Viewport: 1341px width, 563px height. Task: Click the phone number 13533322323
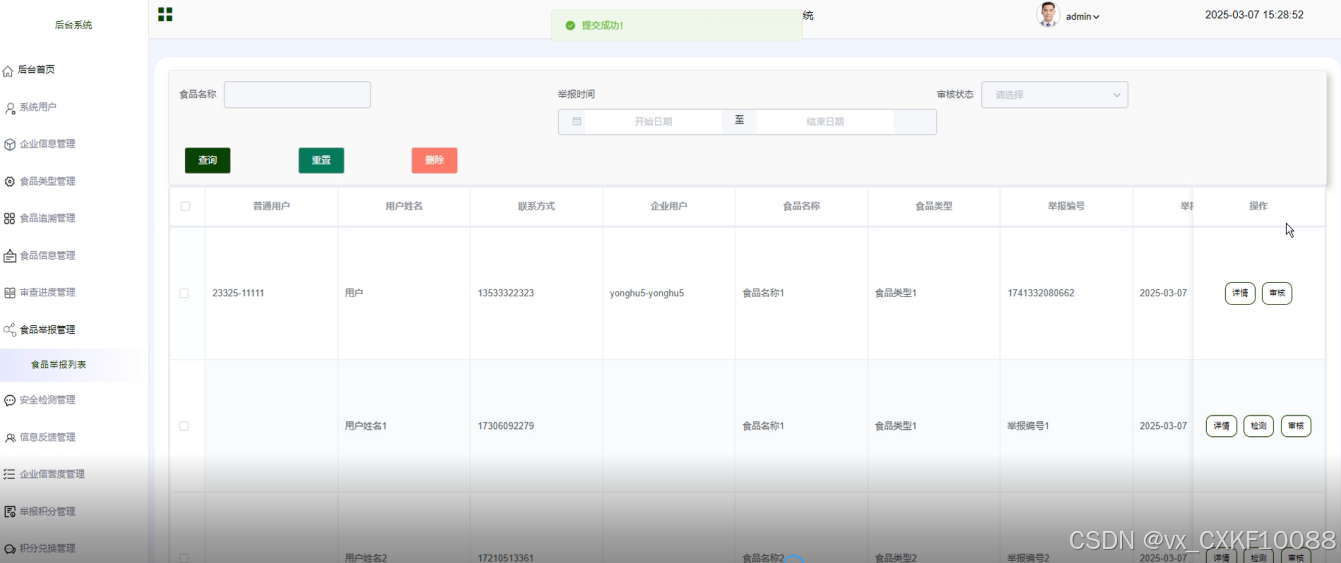[506, 293]
